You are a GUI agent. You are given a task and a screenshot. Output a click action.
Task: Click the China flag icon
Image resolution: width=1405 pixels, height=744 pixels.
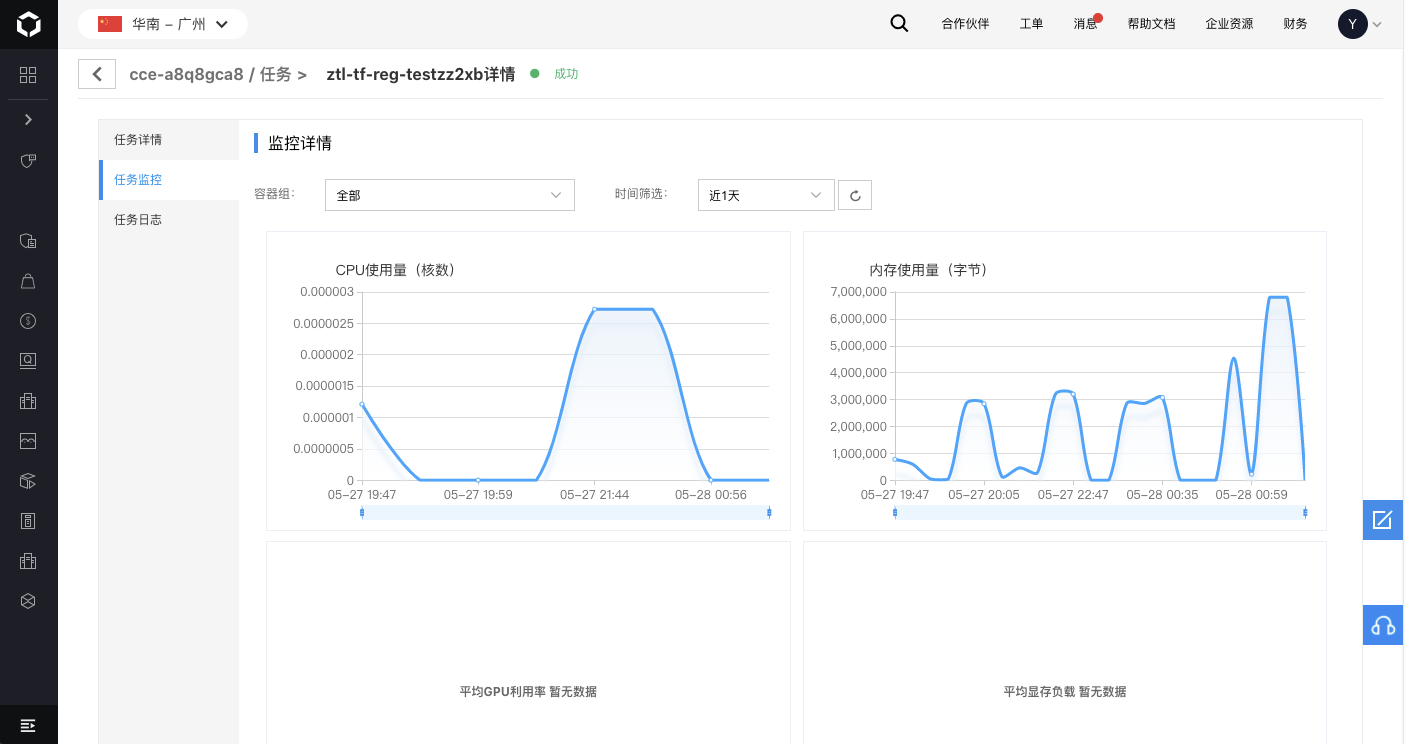(110, 24)
